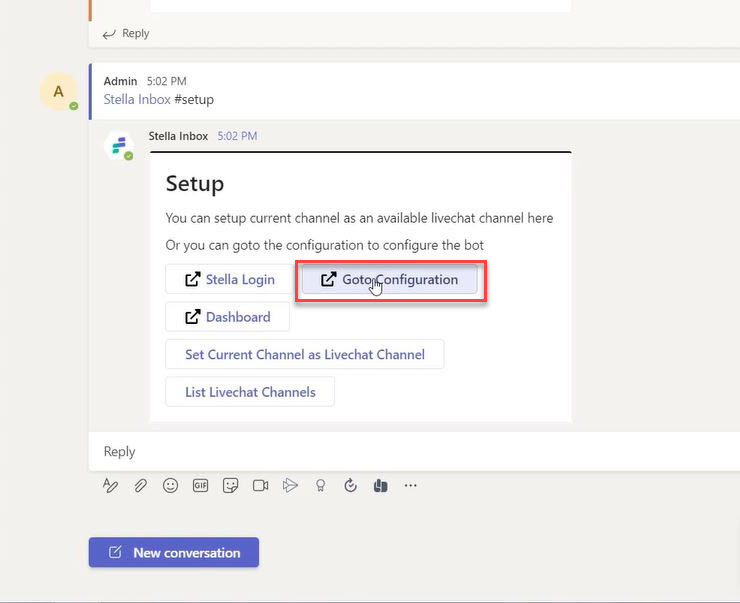Open the GIF picker

point(201,485)
